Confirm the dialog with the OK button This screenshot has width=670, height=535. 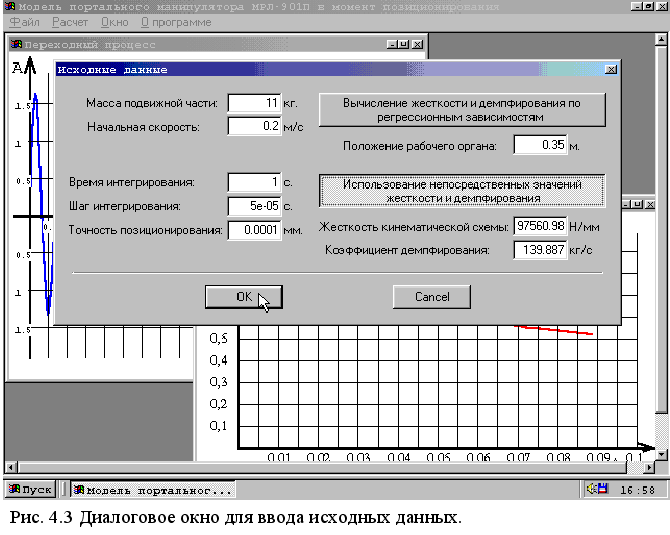244,297
